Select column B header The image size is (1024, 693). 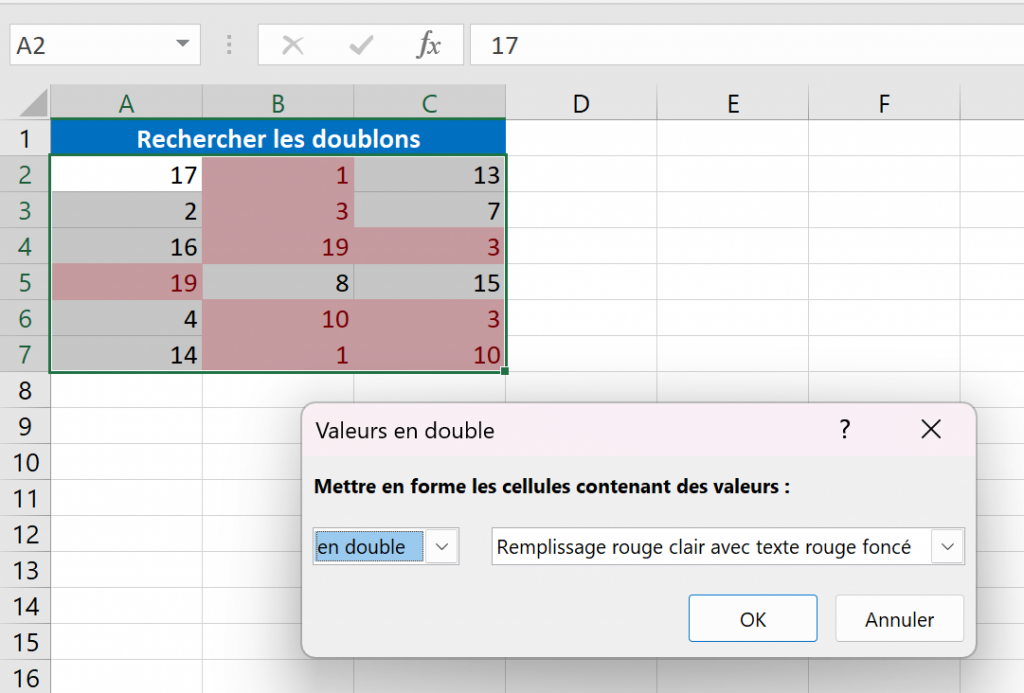click(278, 101)
